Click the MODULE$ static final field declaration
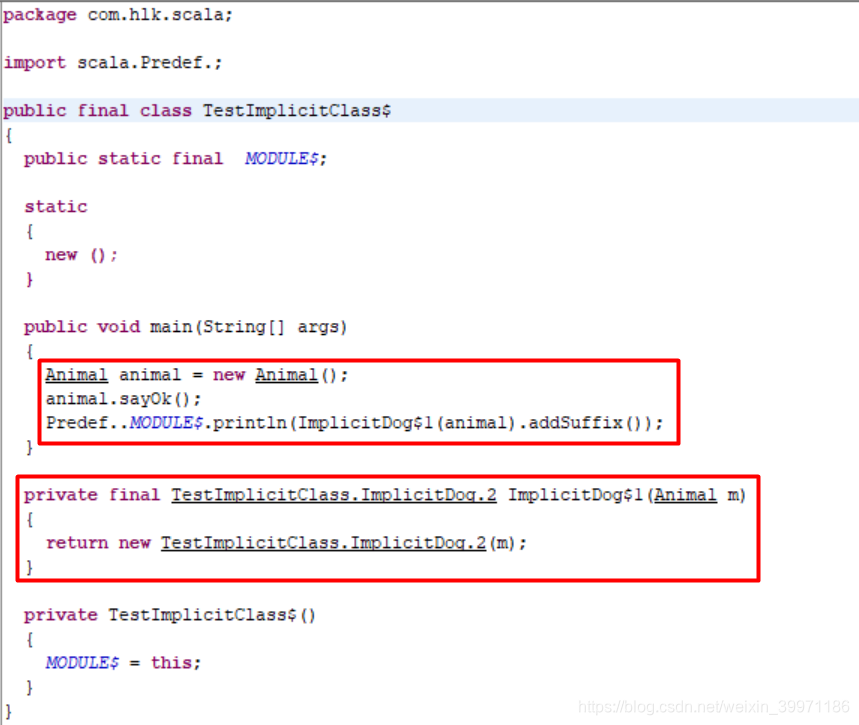The image size is (859, 725). pyautogui.click(x=175, y=159)
